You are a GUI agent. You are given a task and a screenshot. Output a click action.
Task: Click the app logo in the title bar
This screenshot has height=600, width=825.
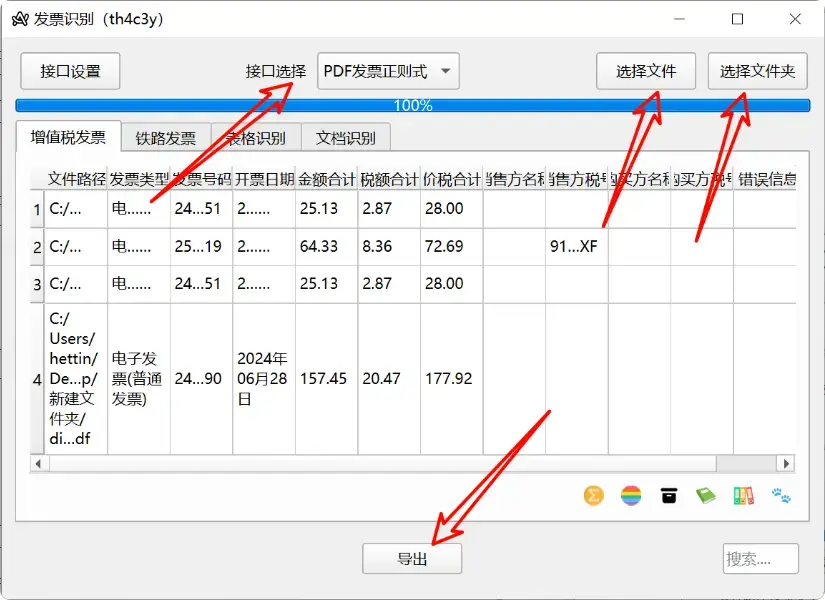click(x=20, y=18)
